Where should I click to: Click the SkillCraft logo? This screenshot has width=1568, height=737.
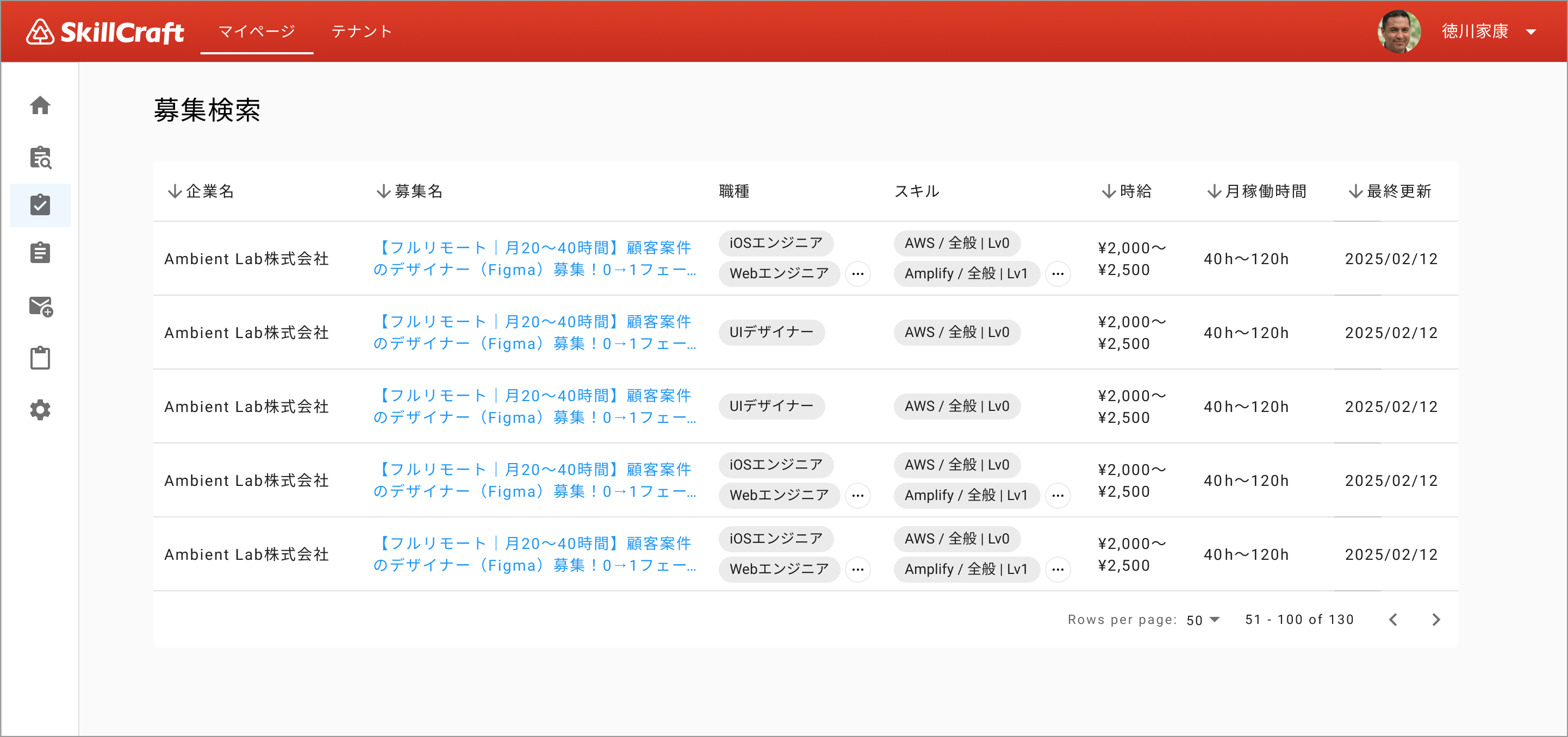[105, 32]
